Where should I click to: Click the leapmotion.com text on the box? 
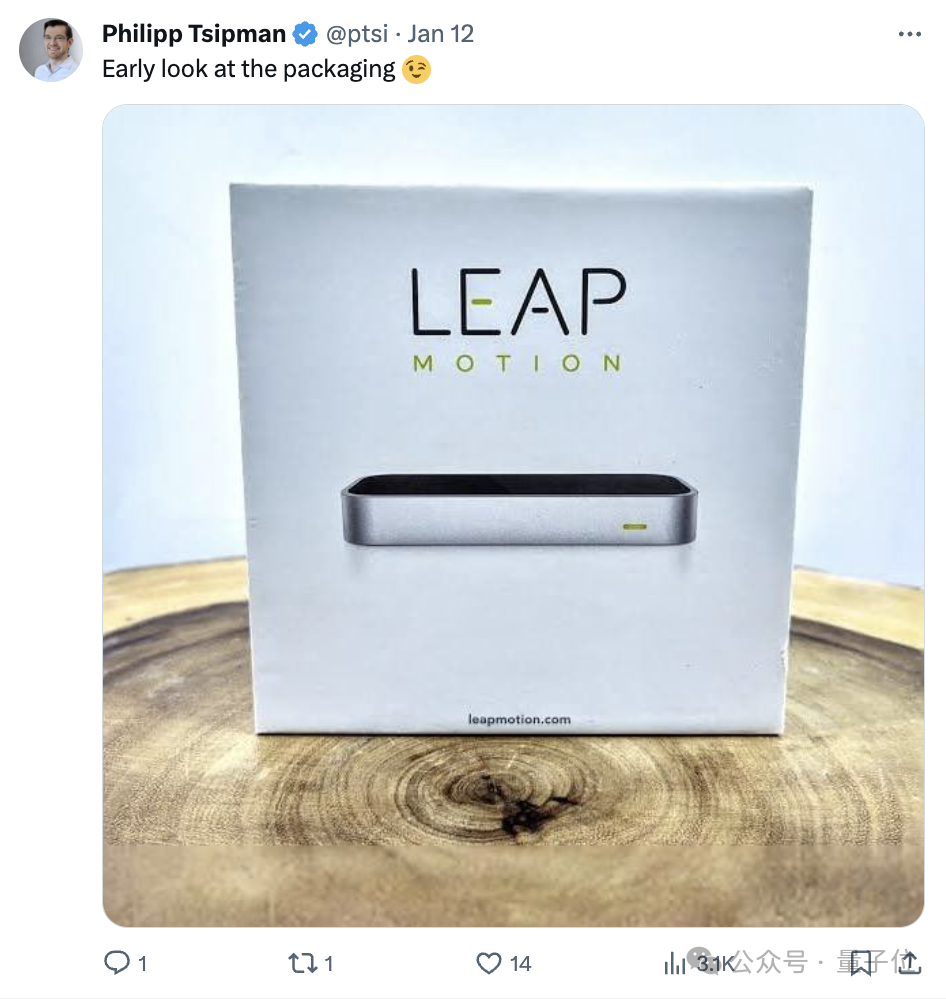pyautogui.click(x=518, y=718)
